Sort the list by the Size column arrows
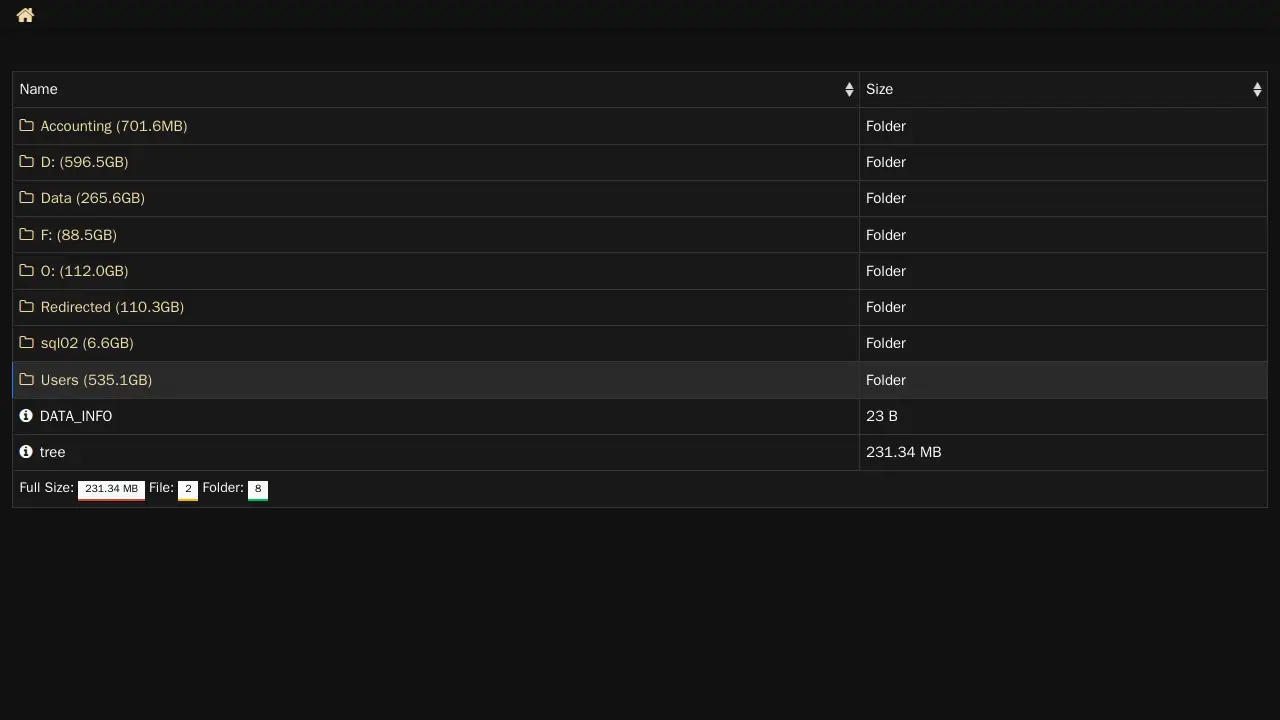Screen dimensions: 1280x720 (x=1257, y=90)
